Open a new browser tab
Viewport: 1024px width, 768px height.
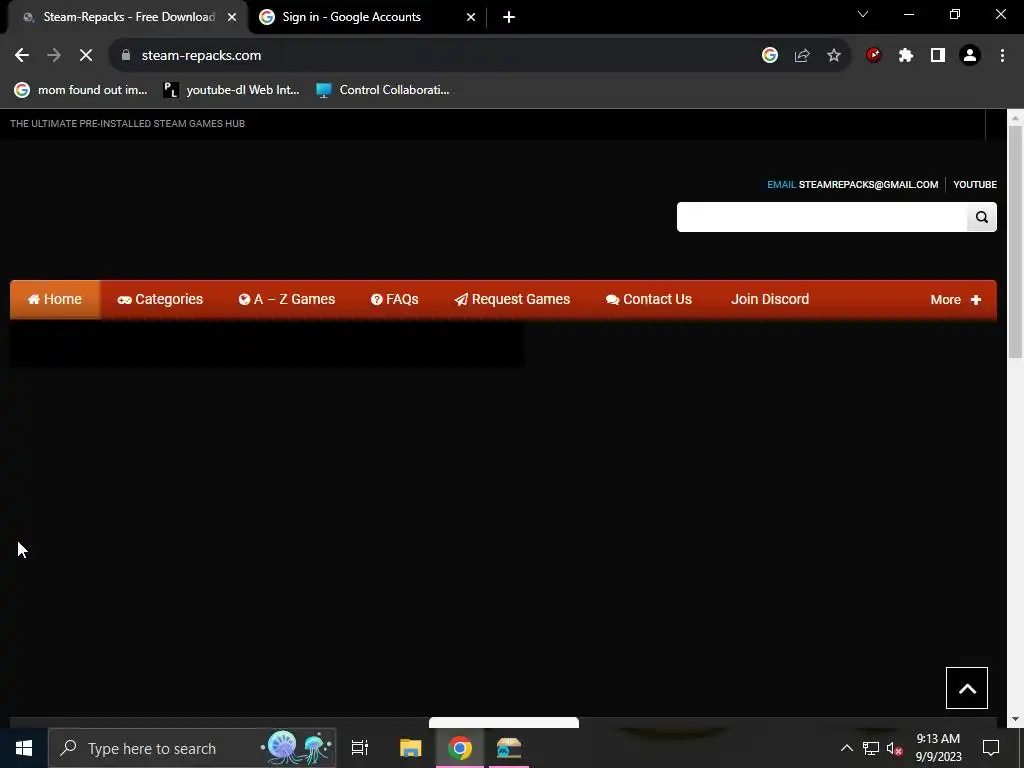(509, 17)
